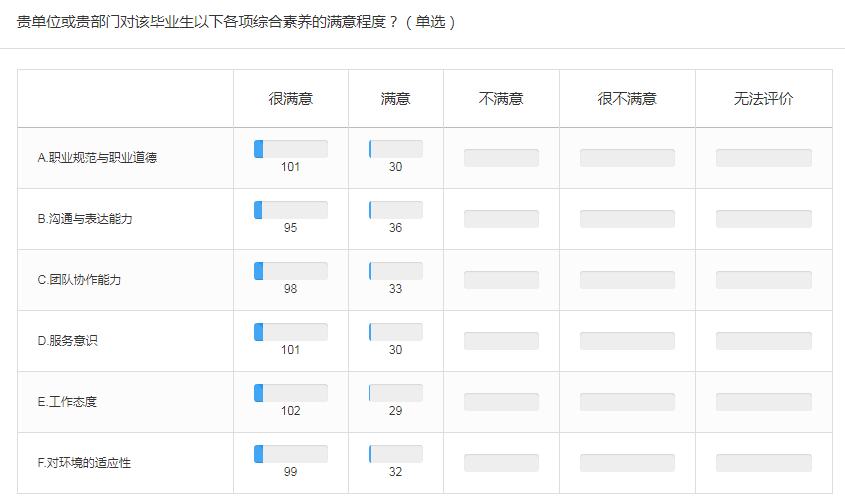Select the 很满意 column header

(x=291, y=99)
